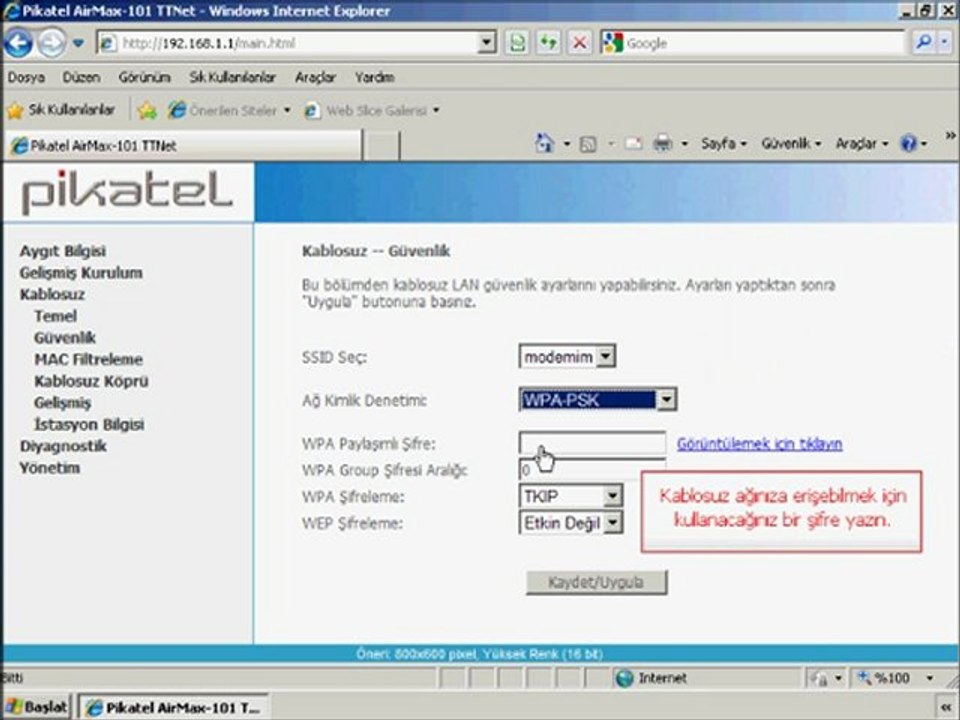Open Gelişmiş Kurulum in sidebar
The width and height of the screenshot is (960, 720).
tap(81, 273)
